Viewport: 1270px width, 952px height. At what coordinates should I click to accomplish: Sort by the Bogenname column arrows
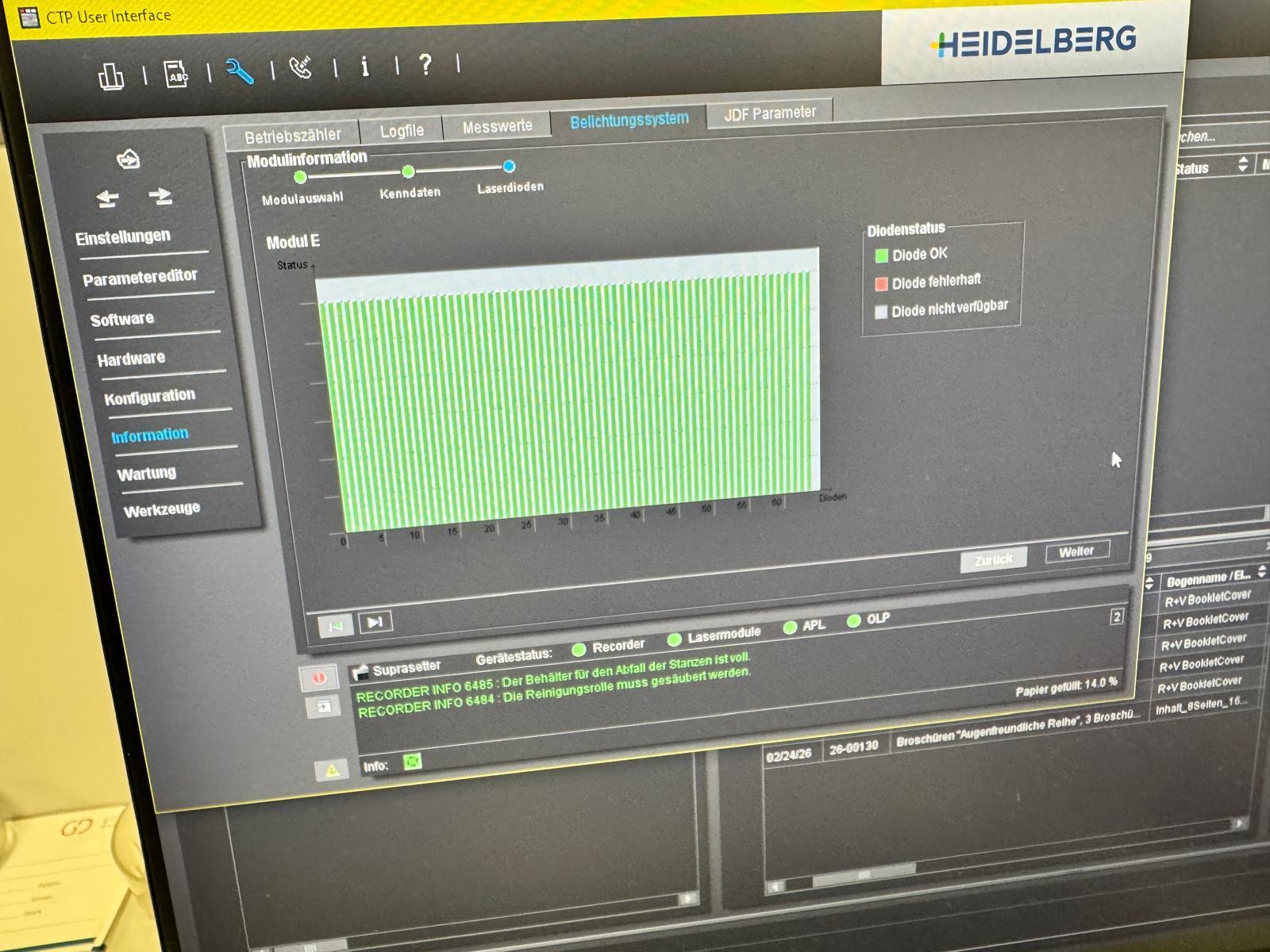[x=1262, y=572]
